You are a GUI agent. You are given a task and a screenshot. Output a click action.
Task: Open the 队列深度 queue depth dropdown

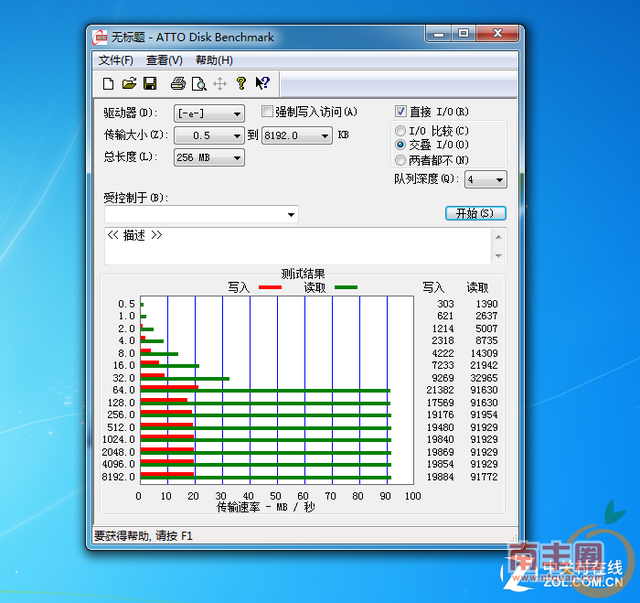485,180
